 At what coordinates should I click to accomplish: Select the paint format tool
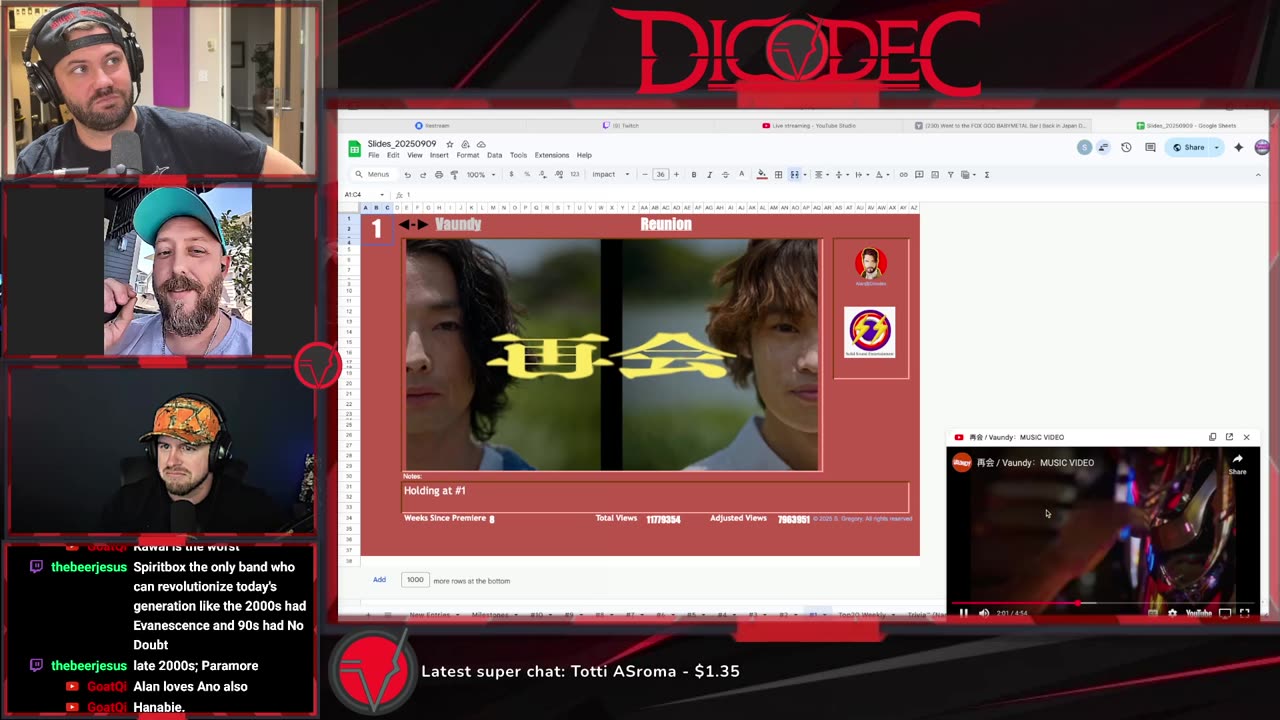[454, 175]
